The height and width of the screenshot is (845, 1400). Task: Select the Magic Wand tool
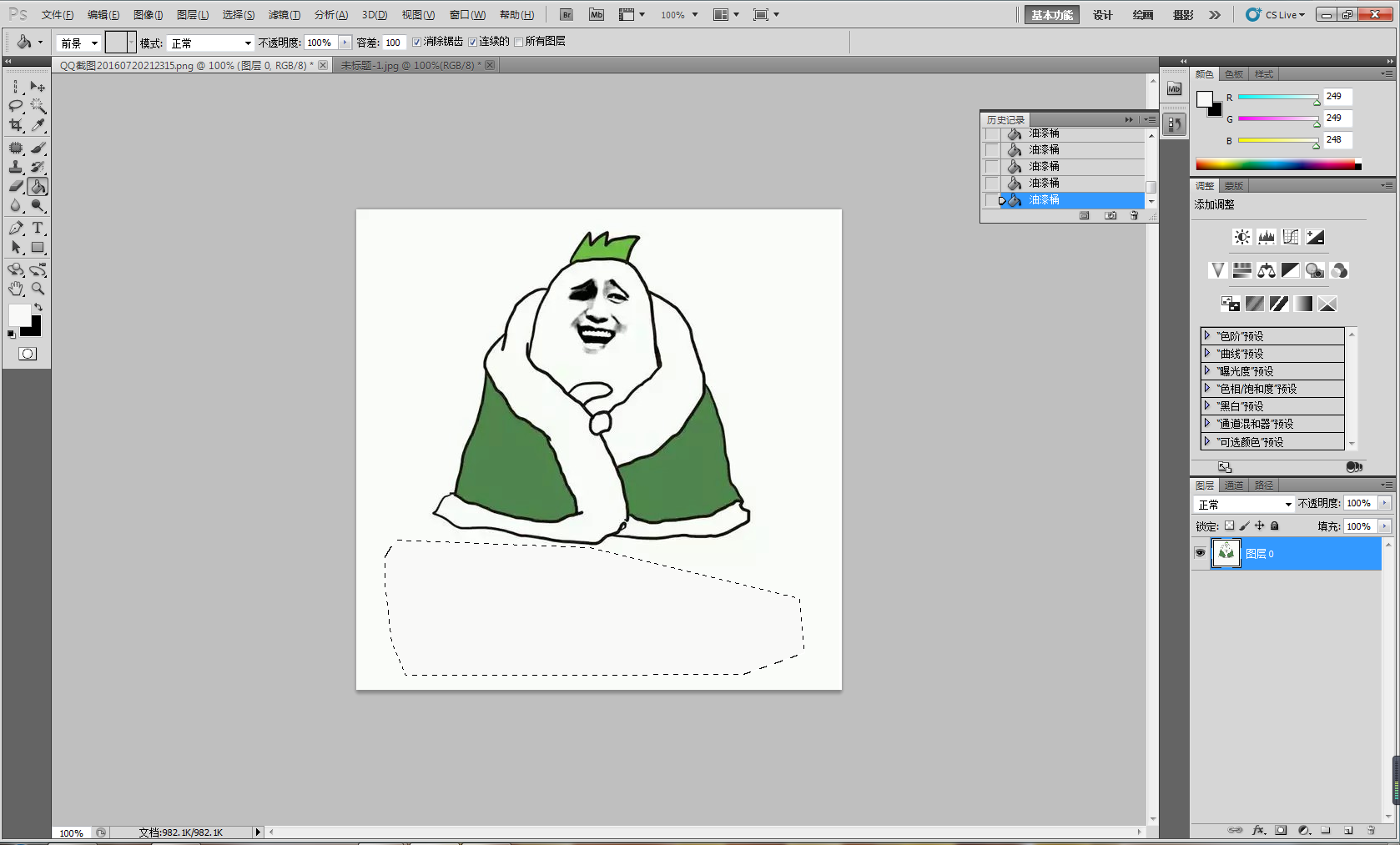point(38,106)
